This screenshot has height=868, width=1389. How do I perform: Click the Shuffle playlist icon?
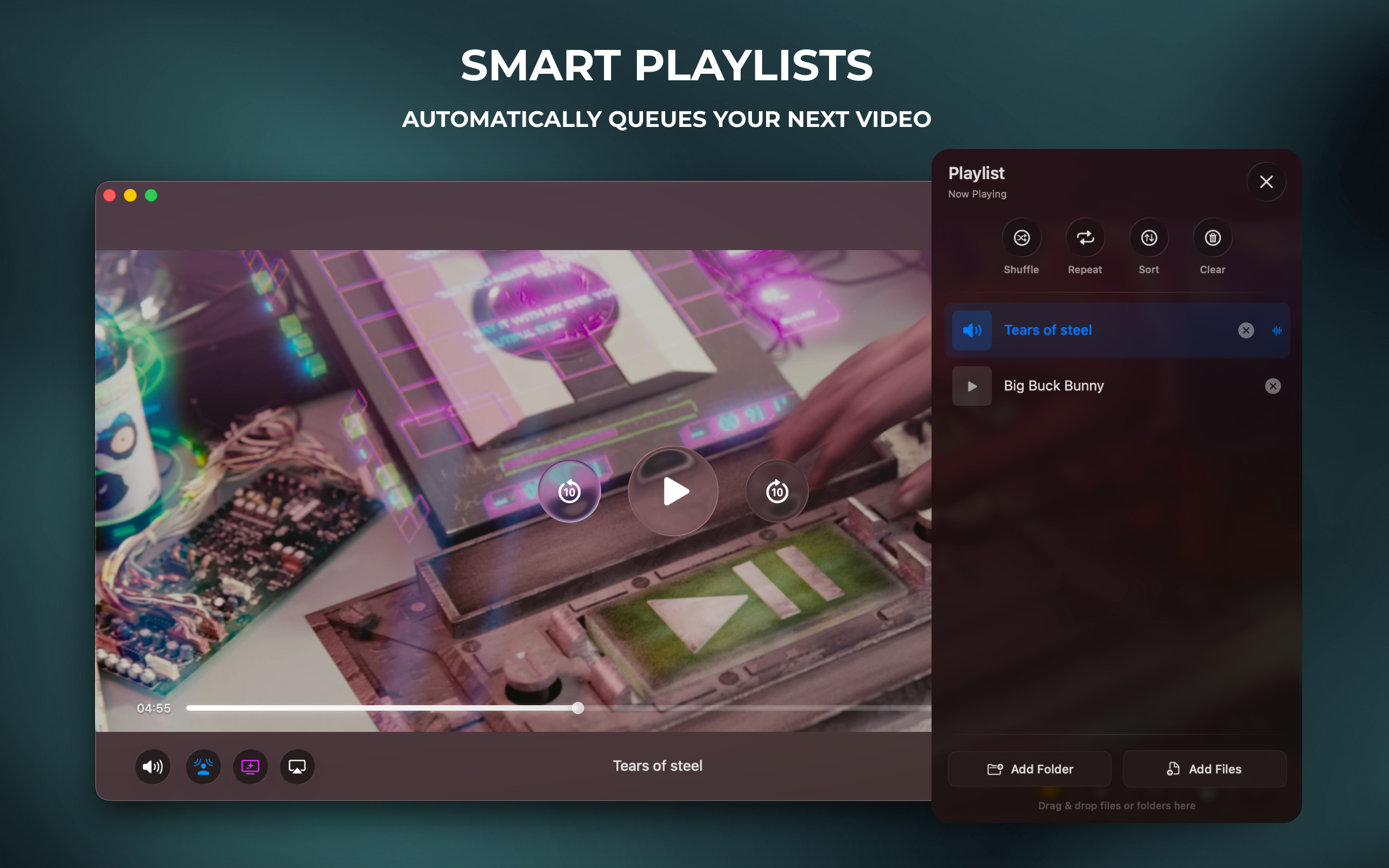[x=1021, y=238]
